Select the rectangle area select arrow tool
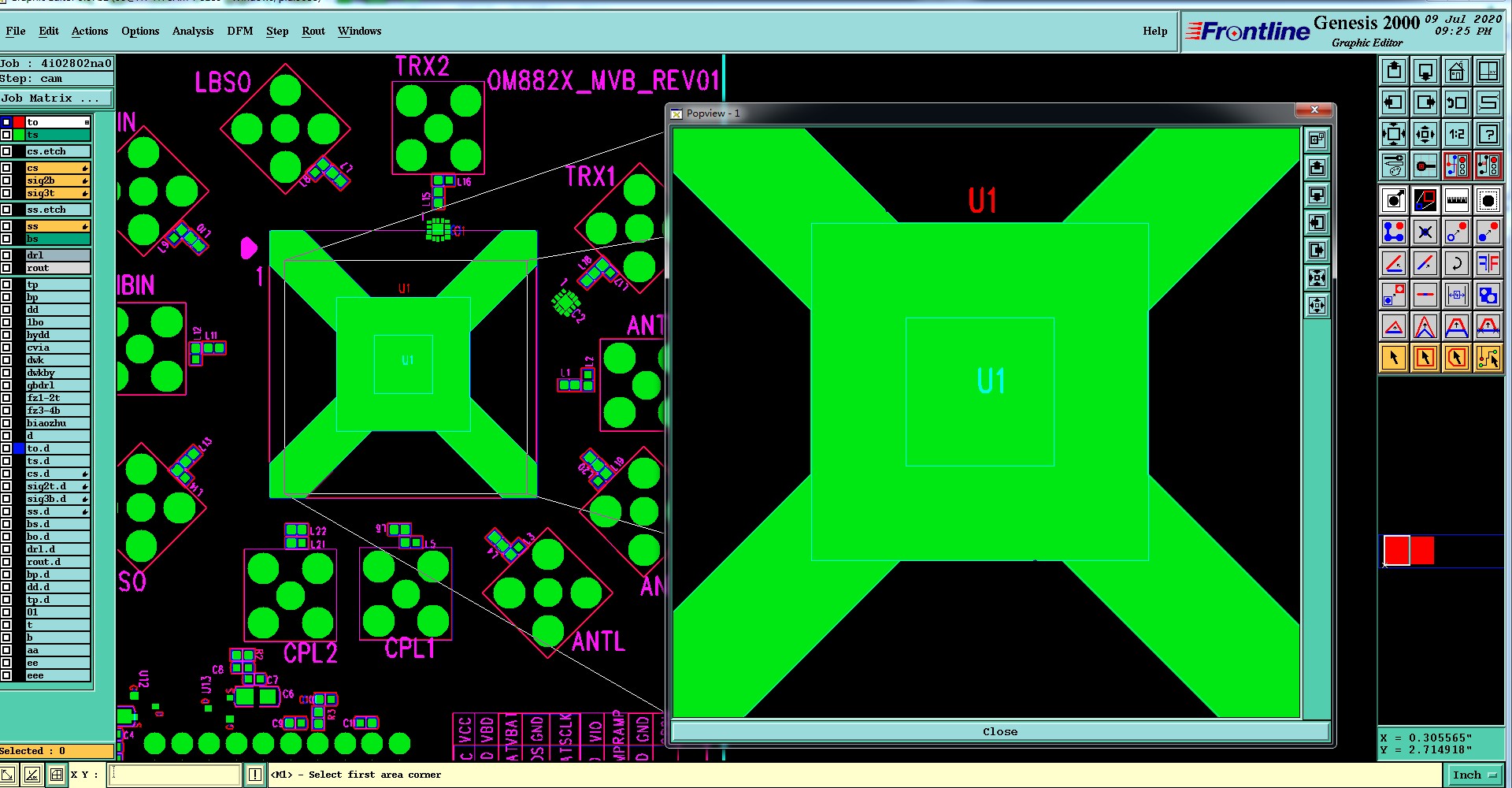Screen dimensions: 1512x788 [1425, 358]
